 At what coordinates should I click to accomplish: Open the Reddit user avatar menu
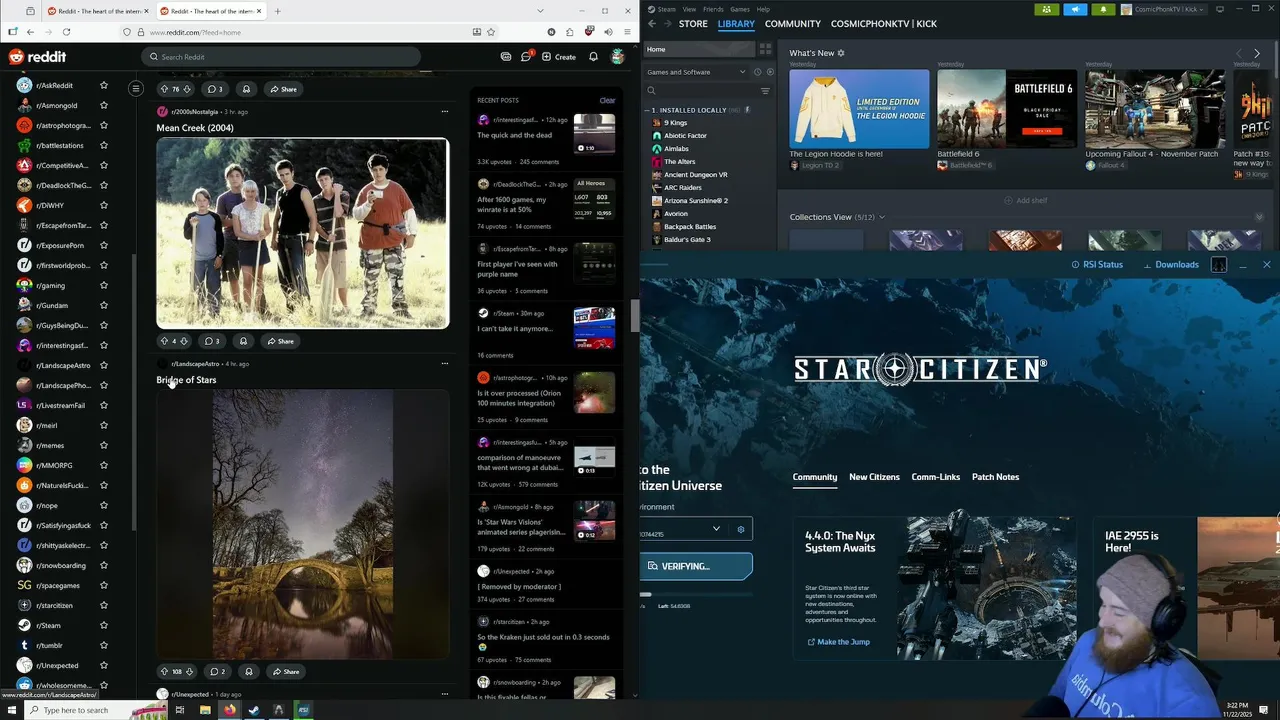[x=618, y=57]
